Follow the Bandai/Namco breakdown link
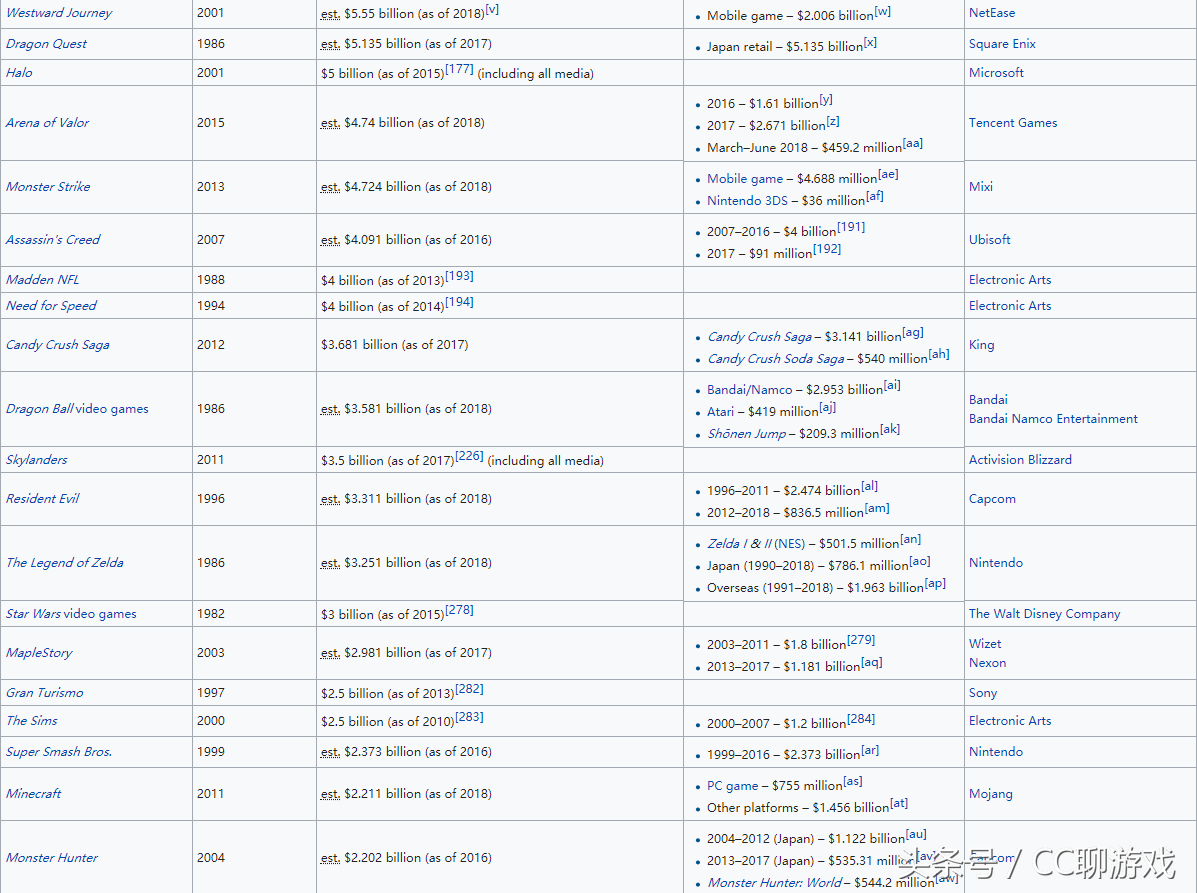 point(750,390)
